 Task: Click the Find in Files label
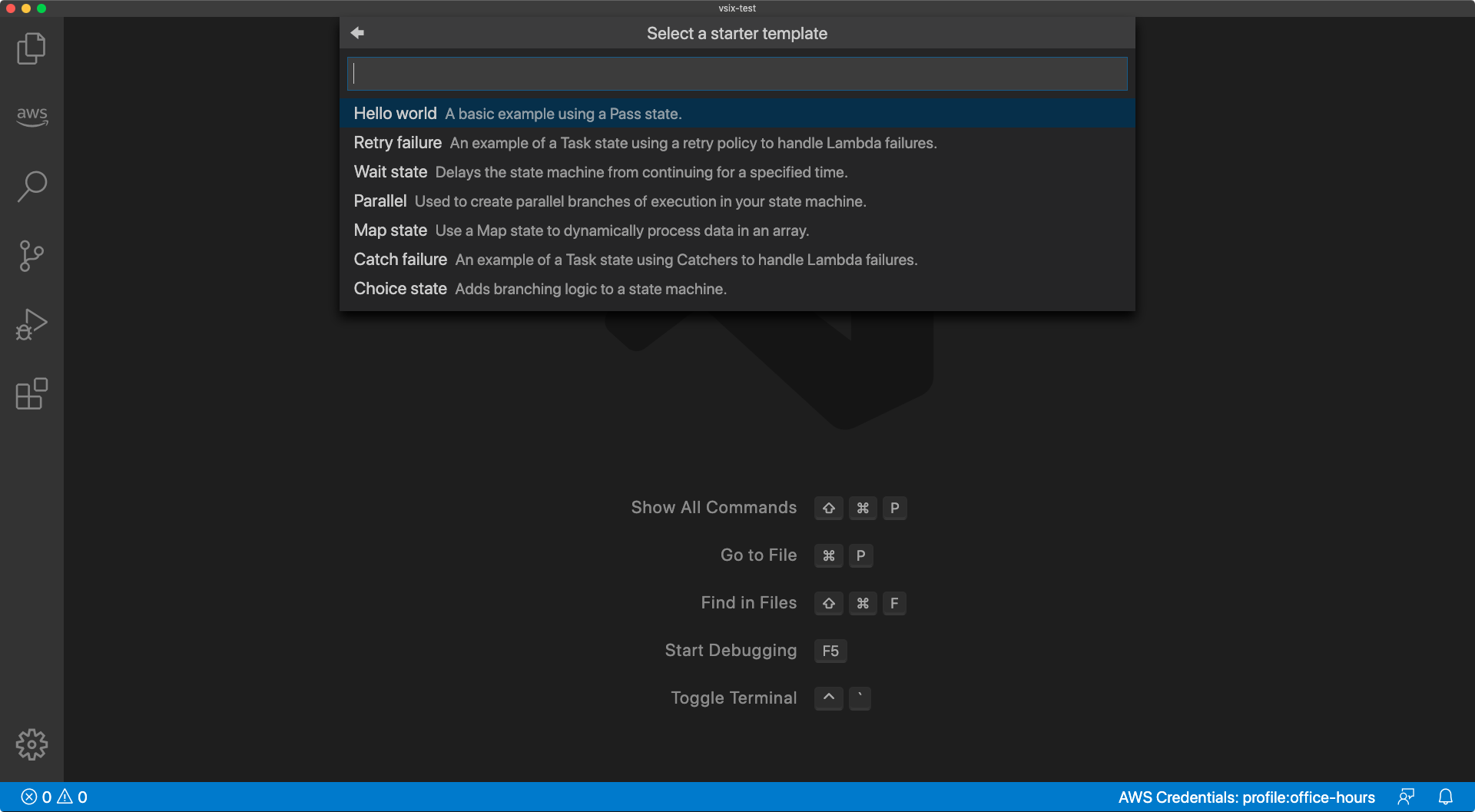(748, 603)
